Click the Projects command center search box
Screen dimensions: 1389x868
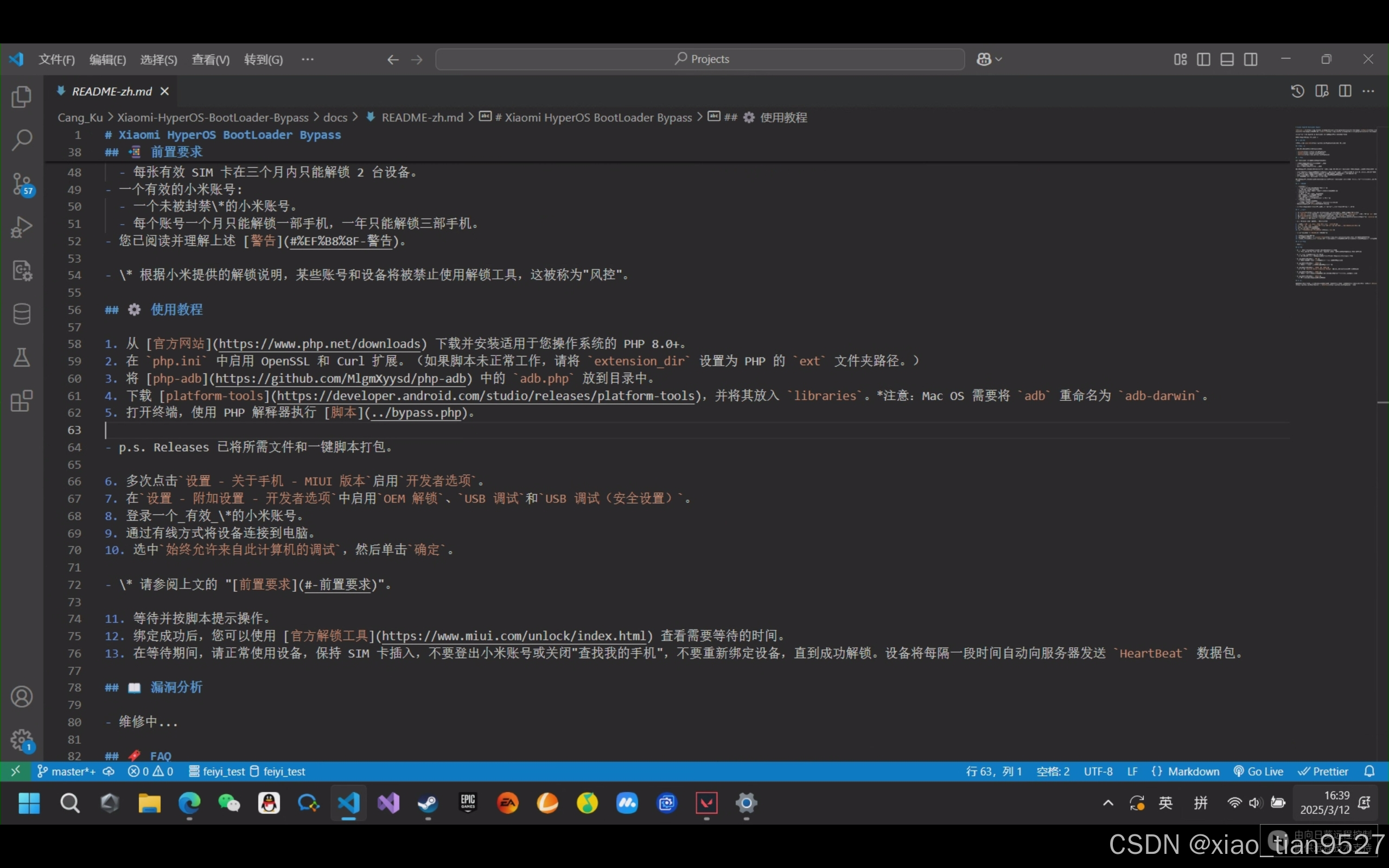[700, 59]
